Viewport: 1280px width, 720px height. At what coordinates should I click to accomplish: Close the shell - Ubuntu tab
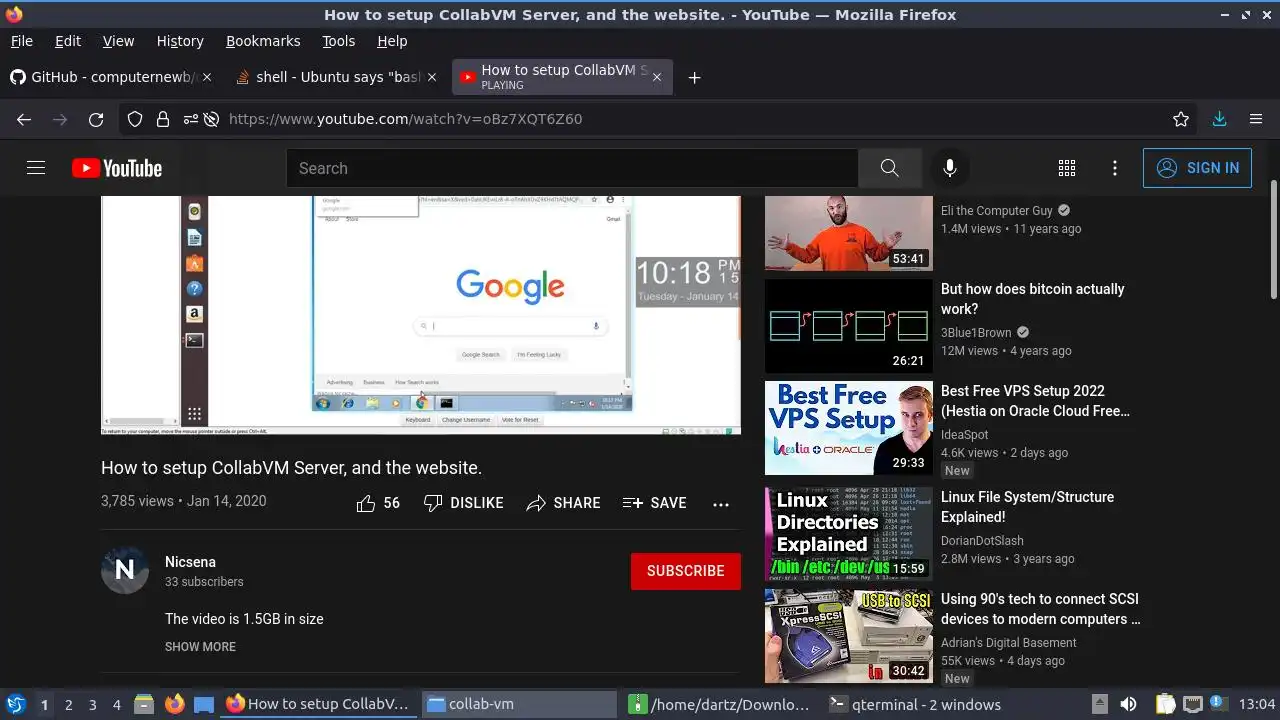pyautogui.click(x=432, y=77)
